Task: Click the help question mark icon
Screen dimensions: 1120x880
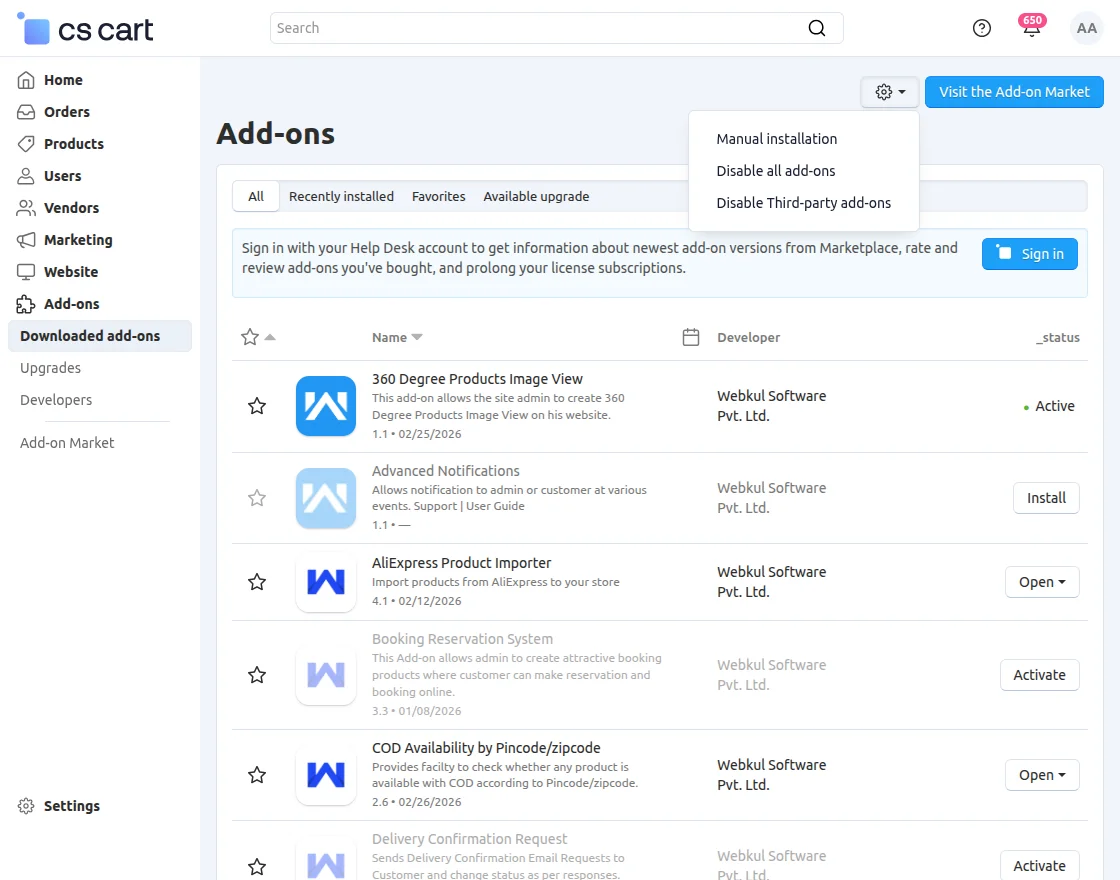Action: click(x=982, y=28)
